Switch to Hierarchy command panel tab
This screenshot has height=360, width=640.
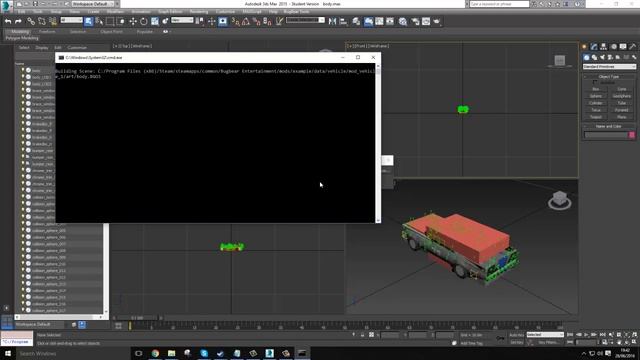tap(603, 47)
